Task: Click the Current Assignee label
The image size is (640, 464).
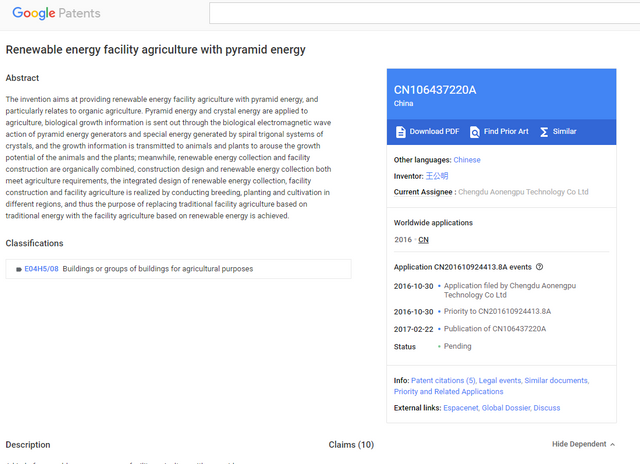Action: [x=423, y=192]
